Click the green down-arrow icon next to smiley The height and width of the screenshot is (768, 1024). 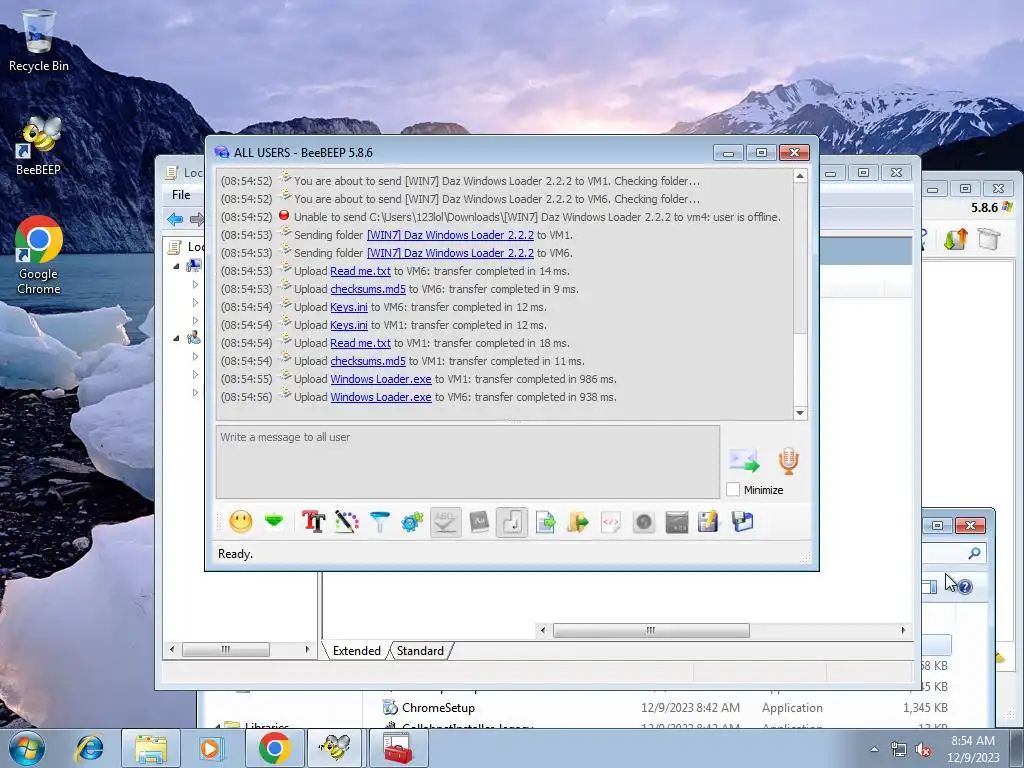coord(274,521)
